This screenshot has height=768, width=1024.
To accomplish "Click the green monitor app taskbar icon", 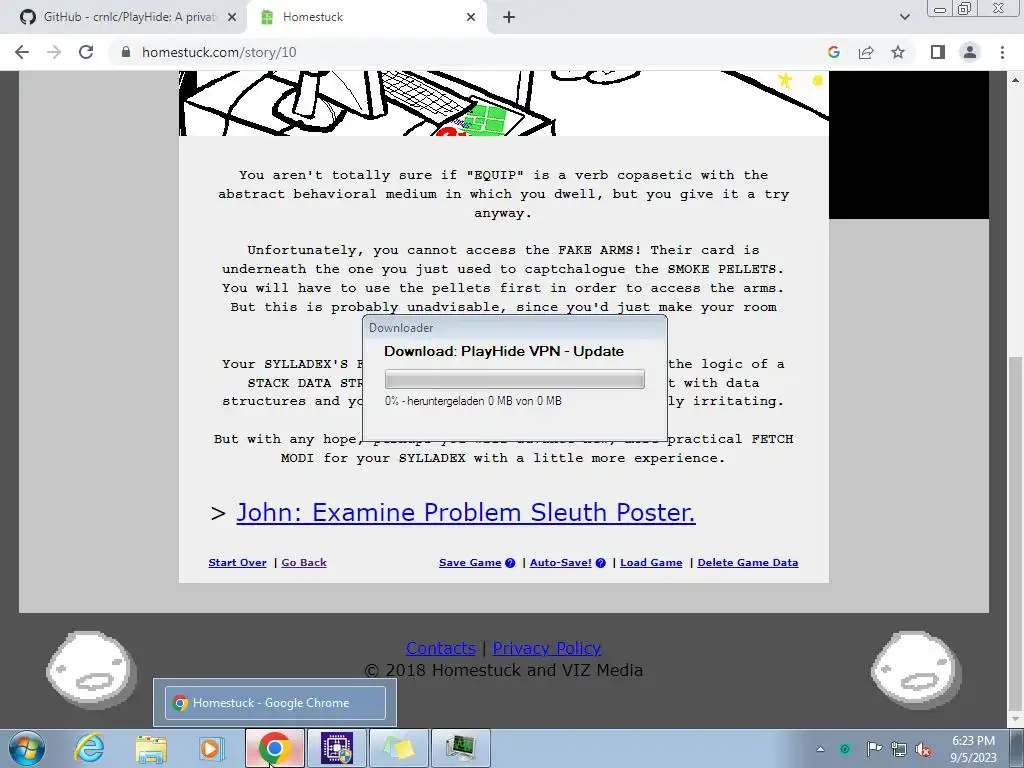I will [x=461, y=748].
